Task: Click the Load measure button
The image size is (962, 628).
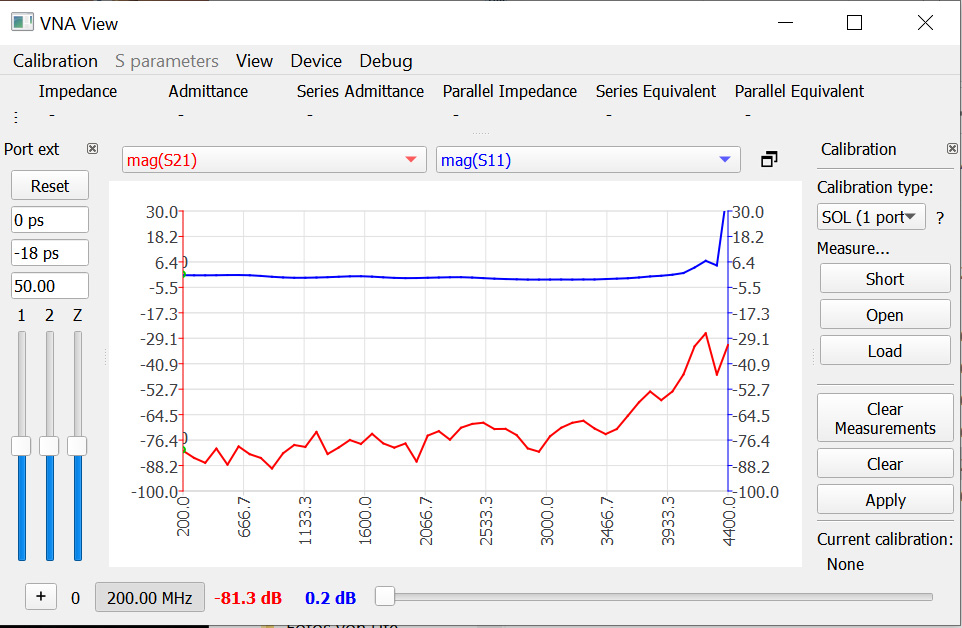Action: pos(884,351)
